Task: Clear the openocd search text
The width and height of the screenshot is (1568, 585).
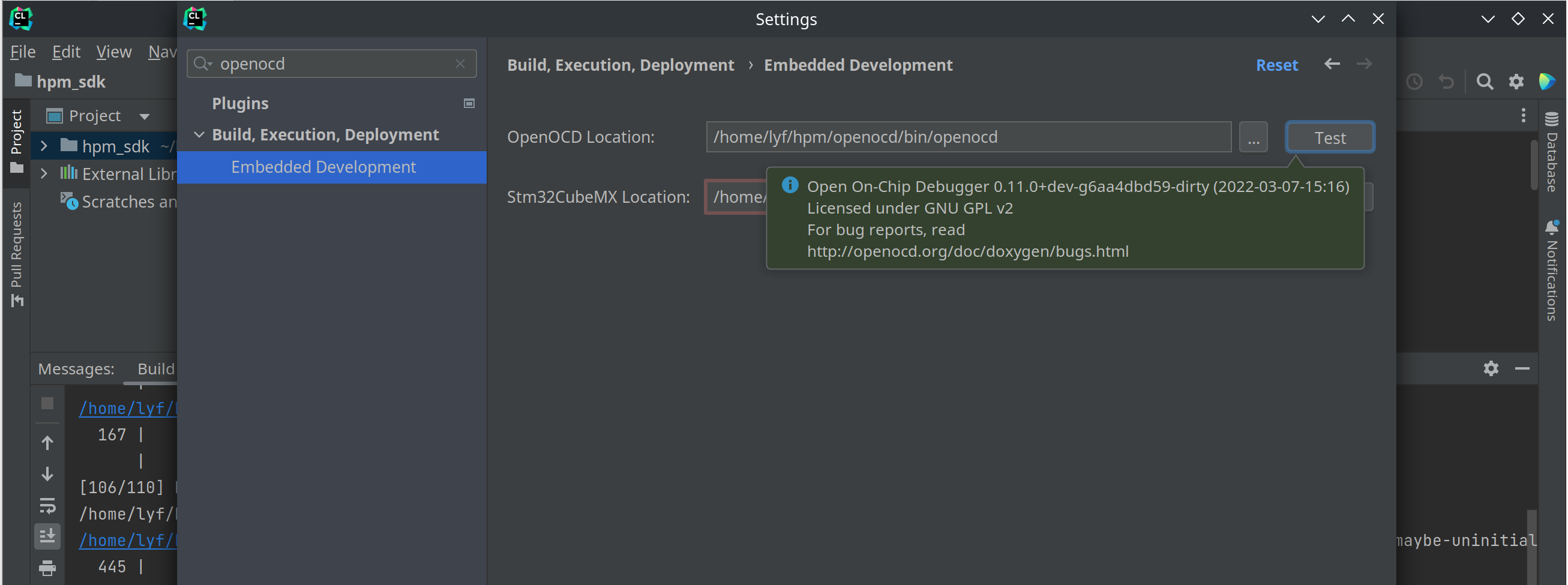Action: click(x=460, y=64)
